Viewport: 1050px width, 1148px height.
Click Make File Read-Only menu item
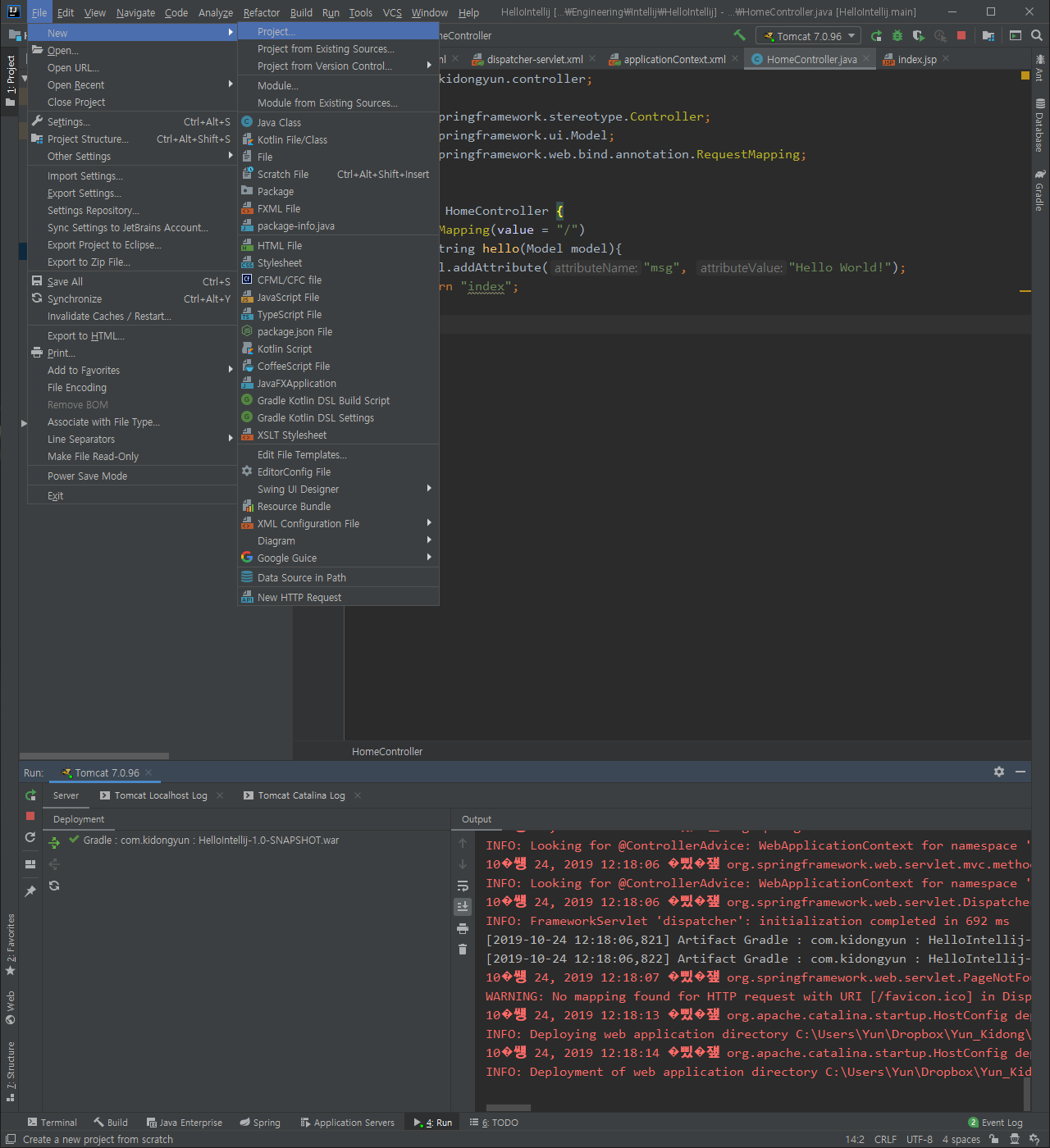[x=131, y=456]
